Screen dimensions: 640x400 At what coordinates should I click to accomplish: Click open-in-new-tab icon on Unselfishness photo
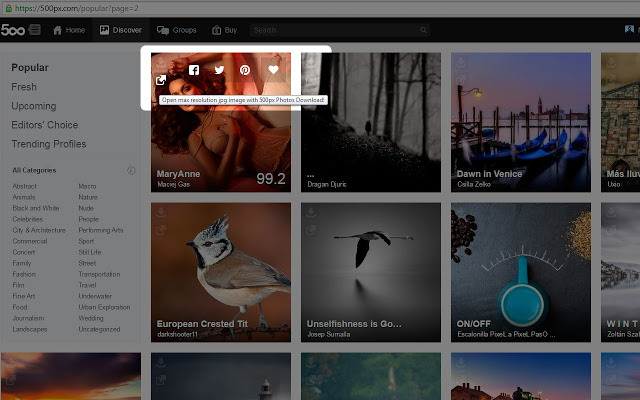(x=311, y=230)
